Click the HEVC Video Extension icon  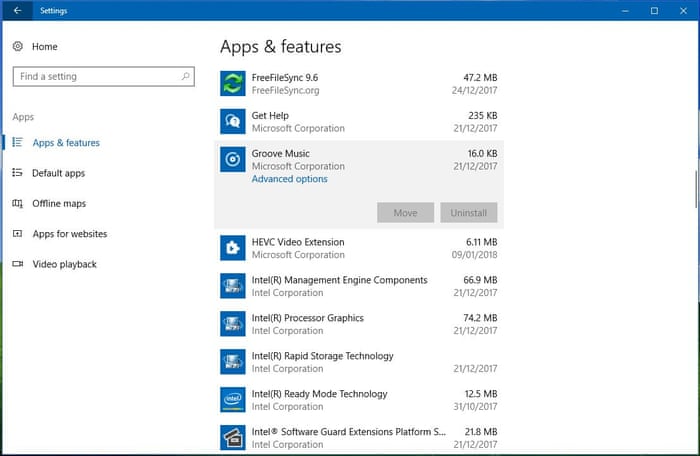232,248
